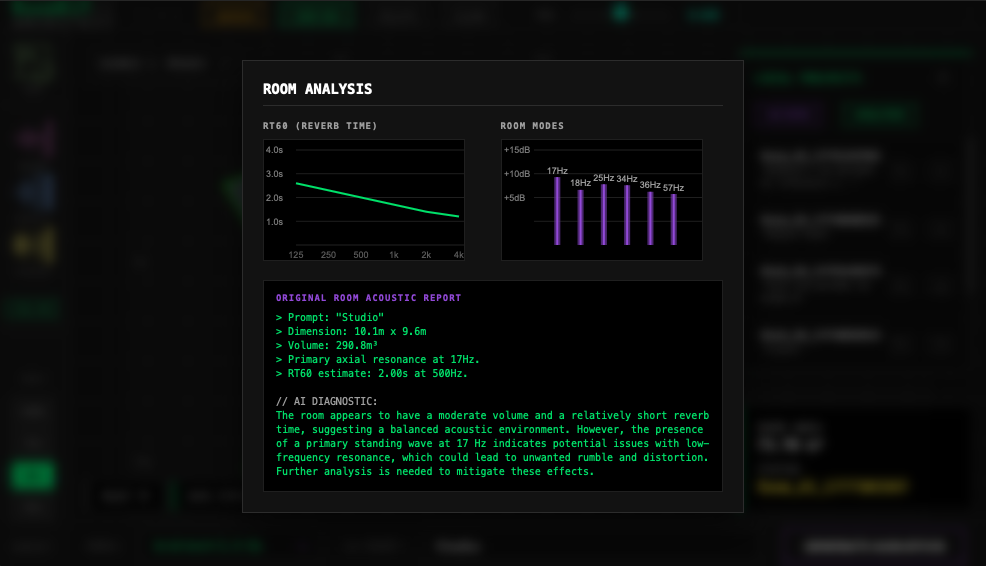This screenshot has height=566, width=986.
Task: Click the yellow speaker icon in the sidebar
Action: click(x=37, y=243)
